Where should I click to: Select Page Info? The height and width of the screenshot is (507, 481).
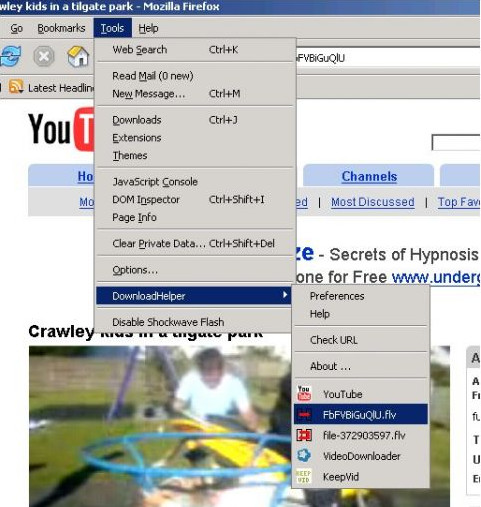point(195,217)
